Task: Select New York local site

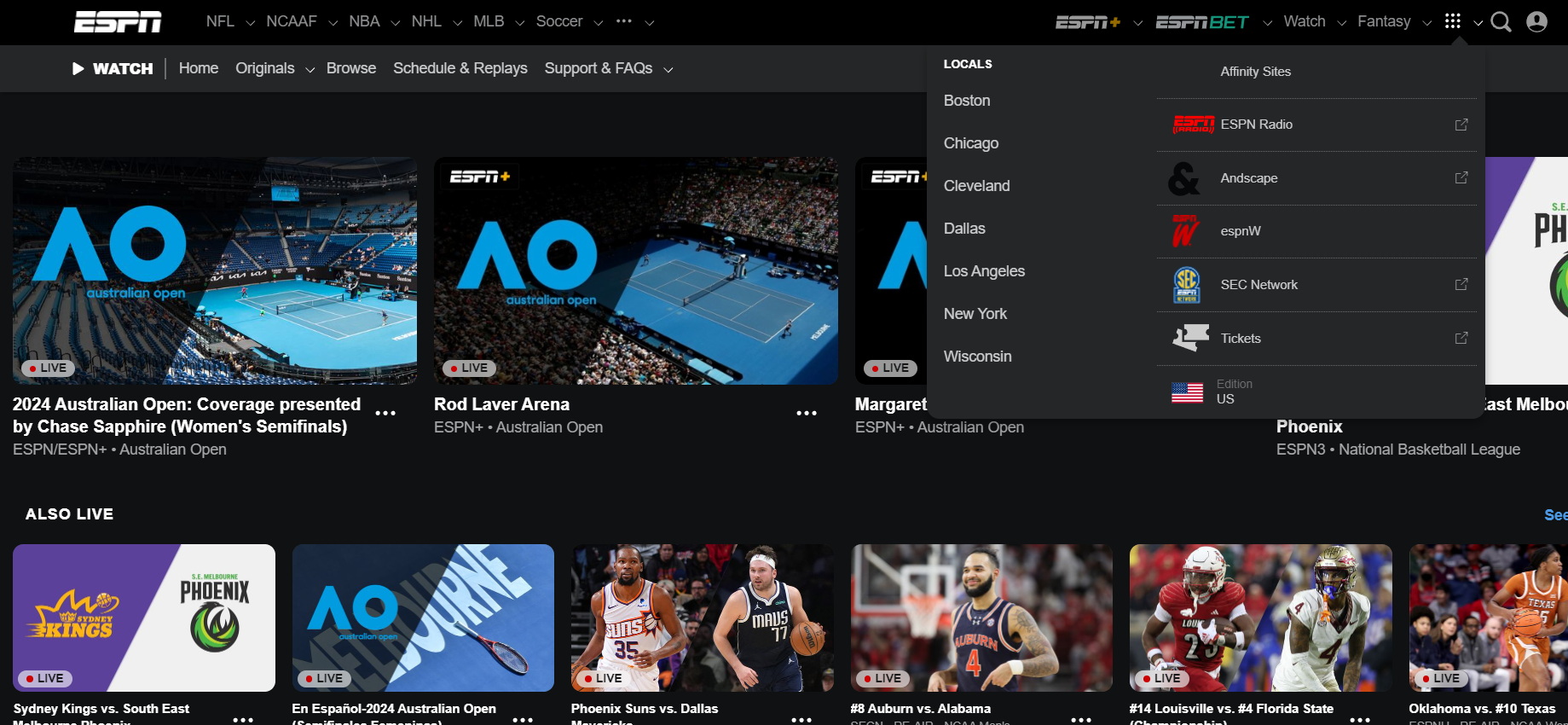Action: [x=975, y=314]
